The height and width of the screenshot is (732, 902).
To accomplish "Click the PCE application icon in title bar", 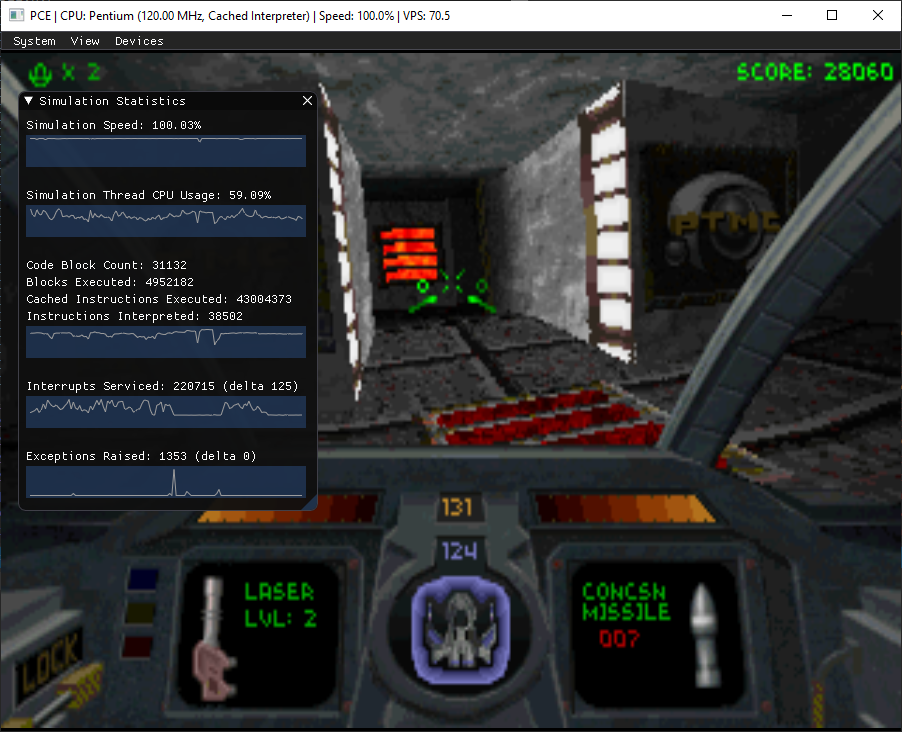I will pos(16,16).
